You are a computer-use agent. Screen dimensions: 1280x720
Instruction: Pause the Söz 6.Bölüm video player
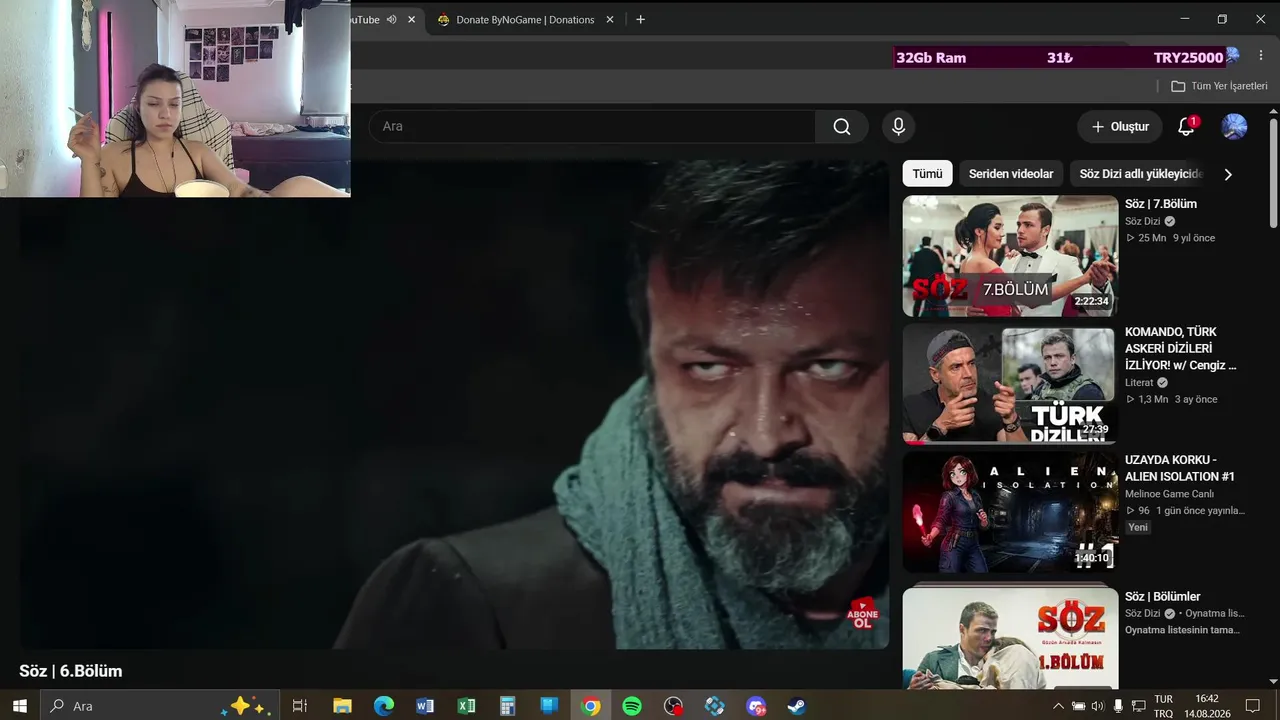click(x=455, y=405)
